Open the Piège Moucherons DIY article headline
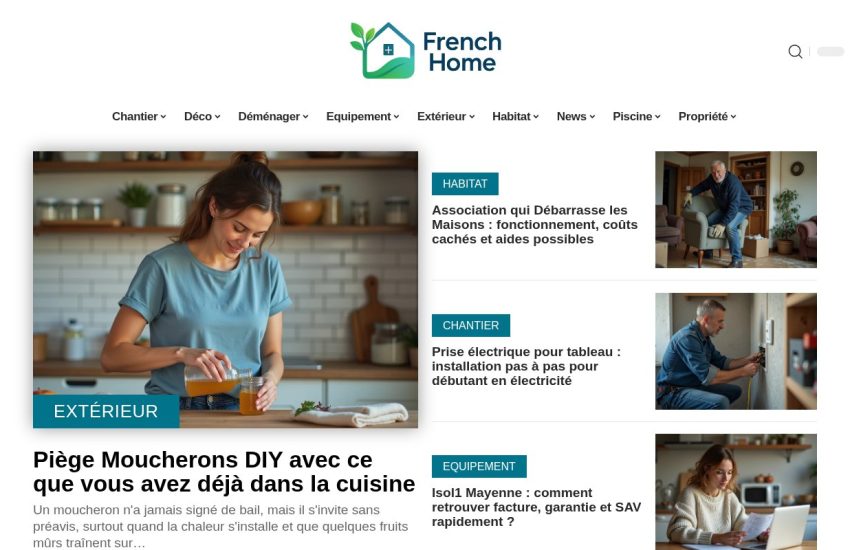The height and width of the screenshot is (550, 850). pyautogui.click(x=224, y=472)
